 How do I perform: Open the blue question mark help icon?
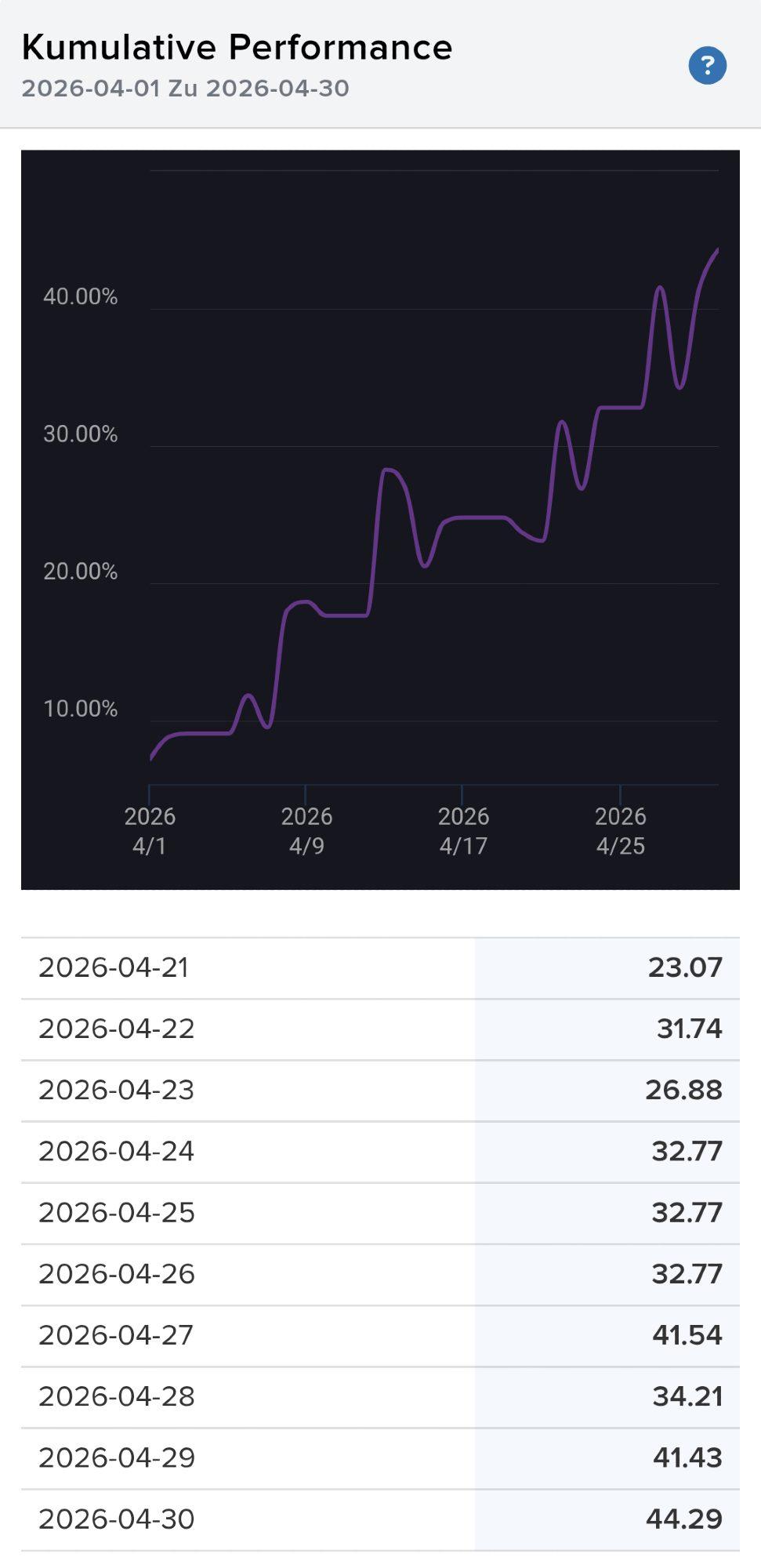(707, 65)
